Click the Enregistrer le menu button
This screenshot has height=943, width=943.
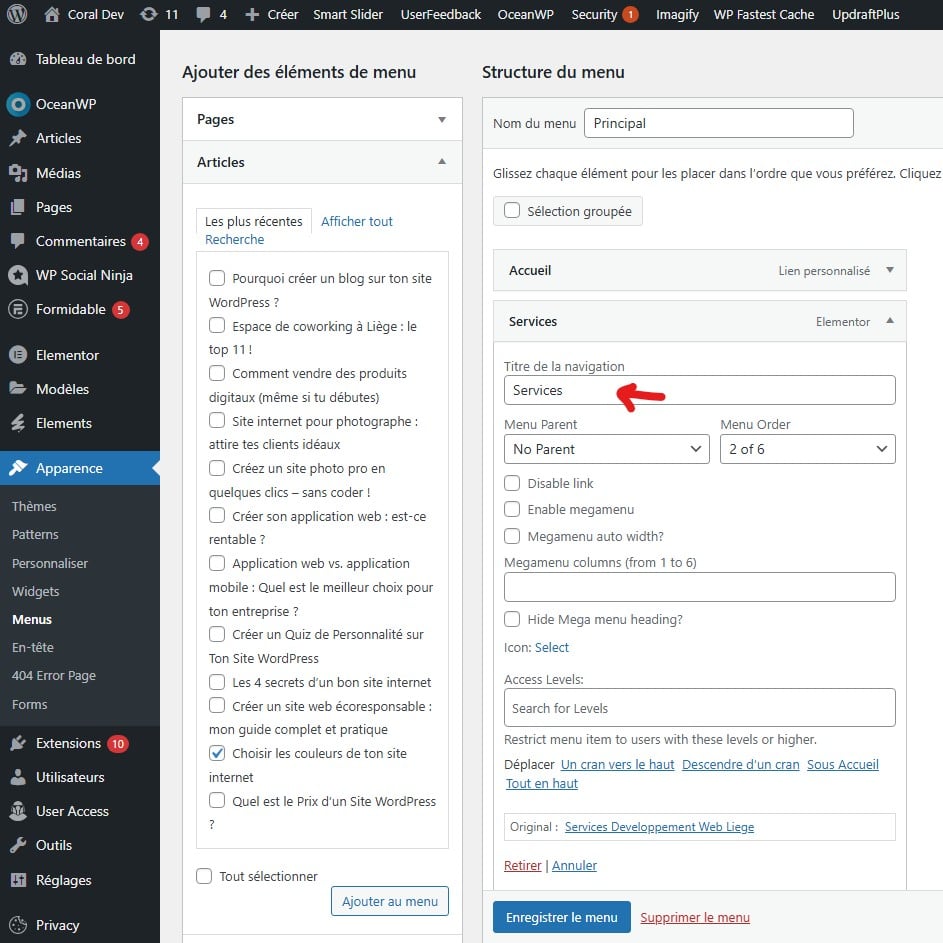pyautogui.click(x=562, y=917)
